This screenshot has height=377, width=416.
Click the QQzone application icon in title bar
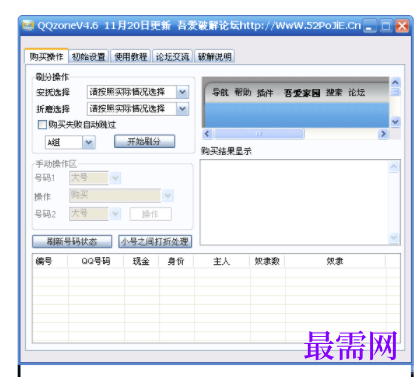28,25
